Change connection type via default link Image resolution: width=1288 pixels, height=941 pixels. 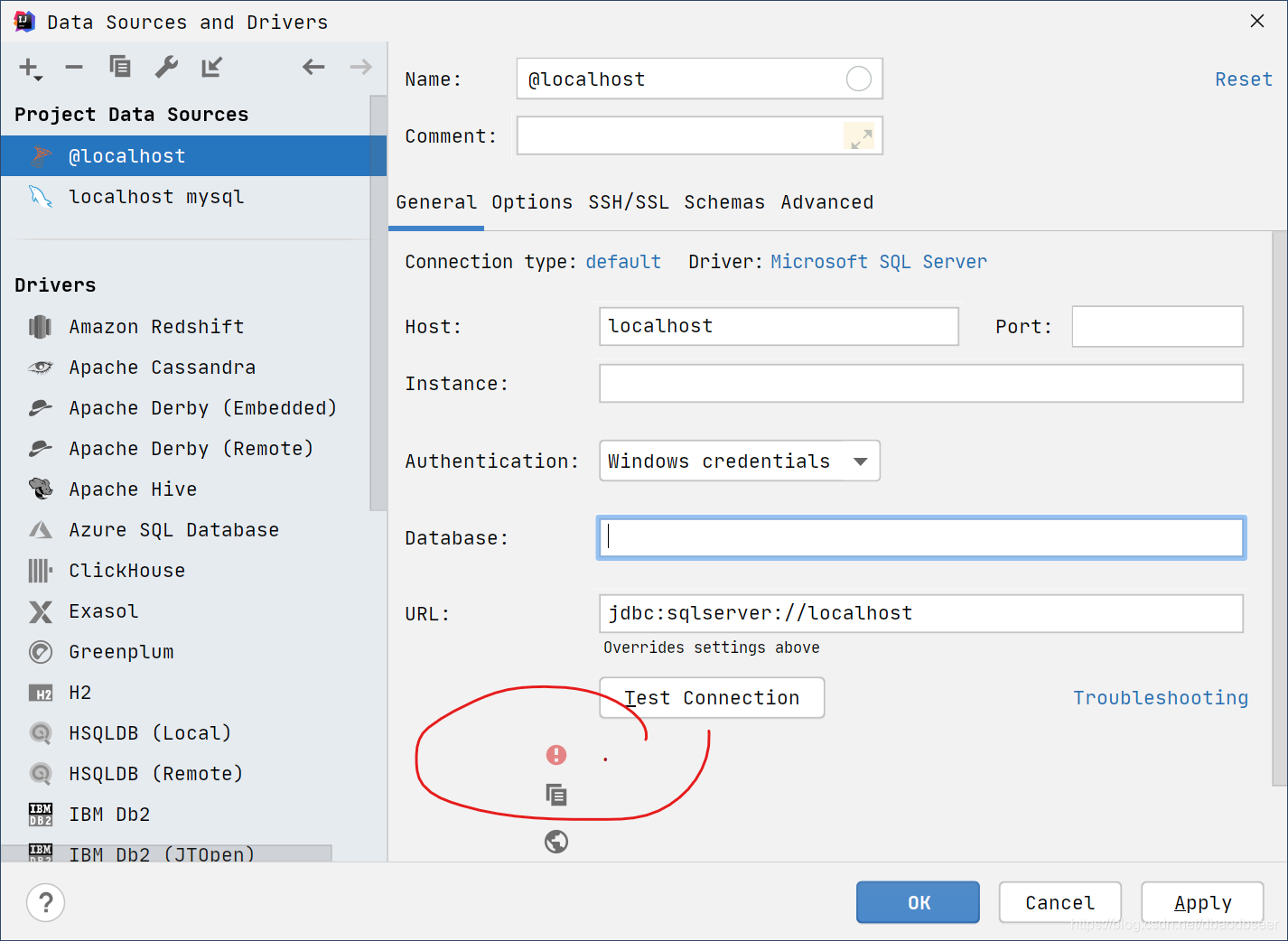623,262
